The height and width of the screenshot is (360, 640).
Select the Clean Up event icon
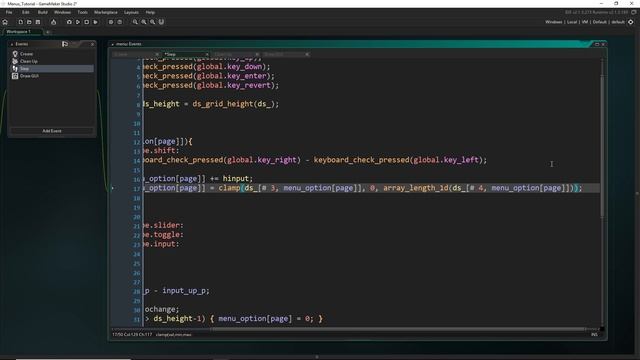click(15, 61)
